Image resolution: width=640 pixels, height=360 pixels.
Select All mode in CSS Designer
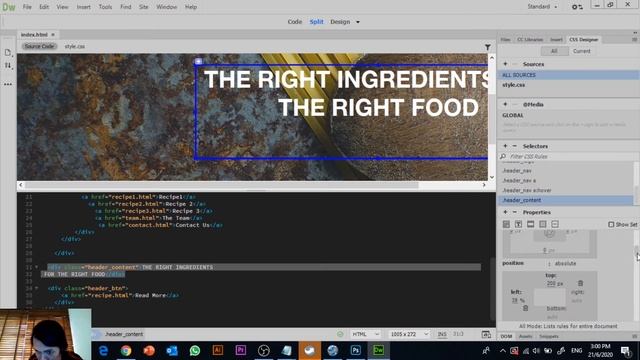coord(554,51)
